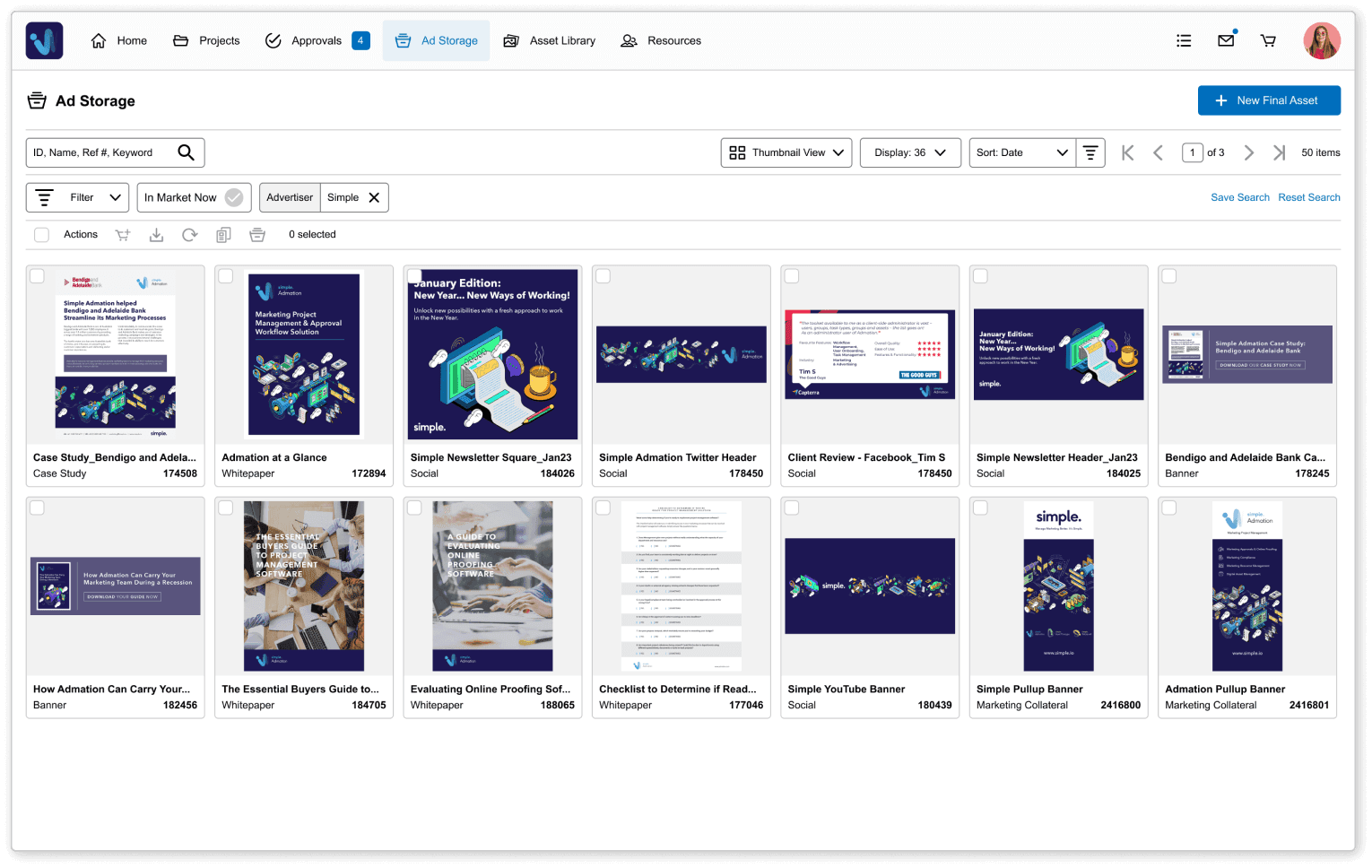This screenshot has width=1372, height=868.
Task: Click the sort order icon beside Sort: Date
Action: point(1090,152)
